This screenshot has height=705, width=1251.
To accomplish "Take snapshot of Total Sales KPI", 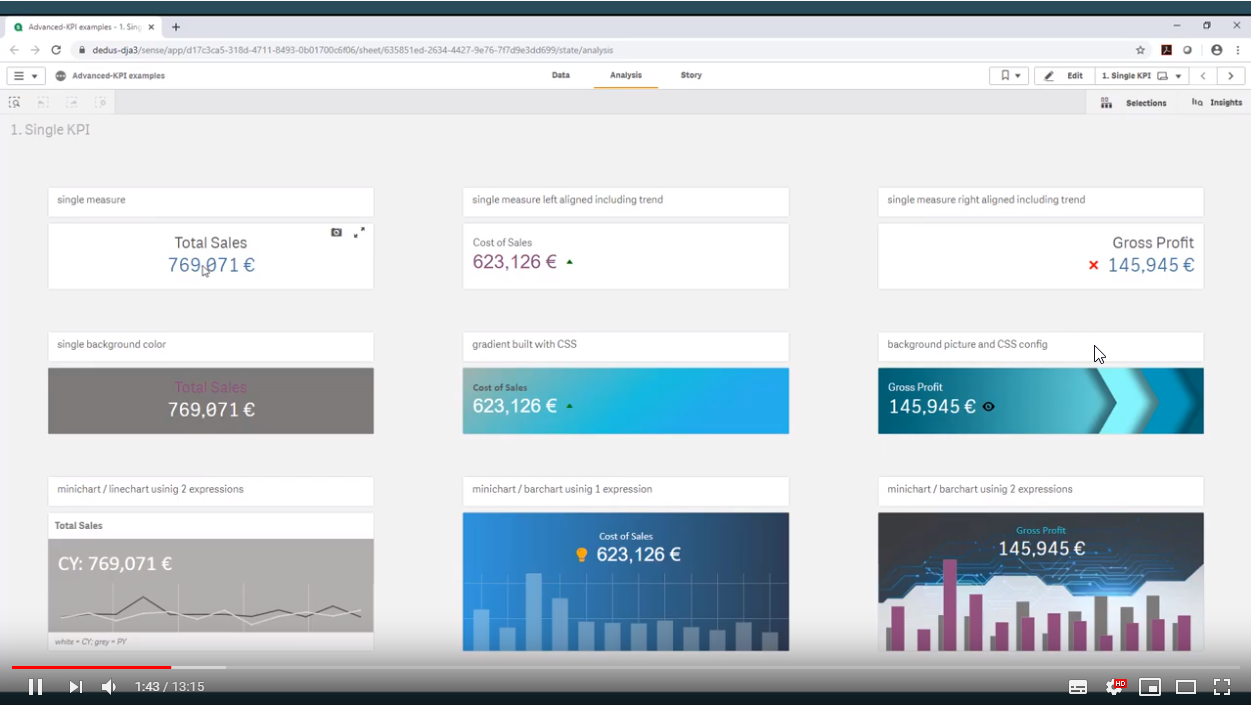I will 336,232.
